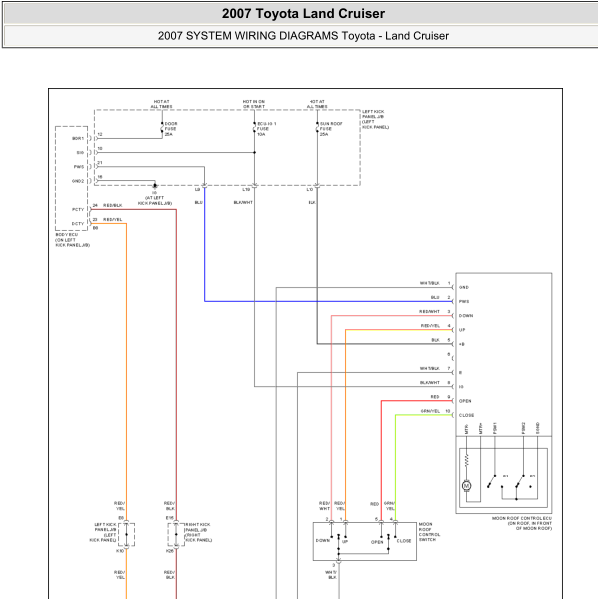The image size is (598, 599).
Task: Click the 'CLOSE' terminal on Moon Roof Control ECU
Action: pyautogui.click(x=467, y=415)
